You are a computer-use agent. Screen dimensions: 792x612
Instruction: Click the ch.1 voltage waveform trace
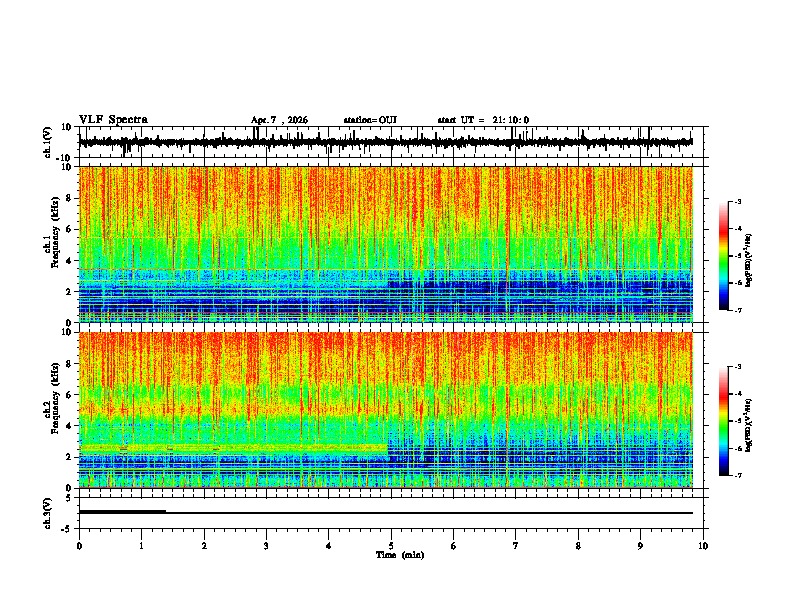point(385,142)
